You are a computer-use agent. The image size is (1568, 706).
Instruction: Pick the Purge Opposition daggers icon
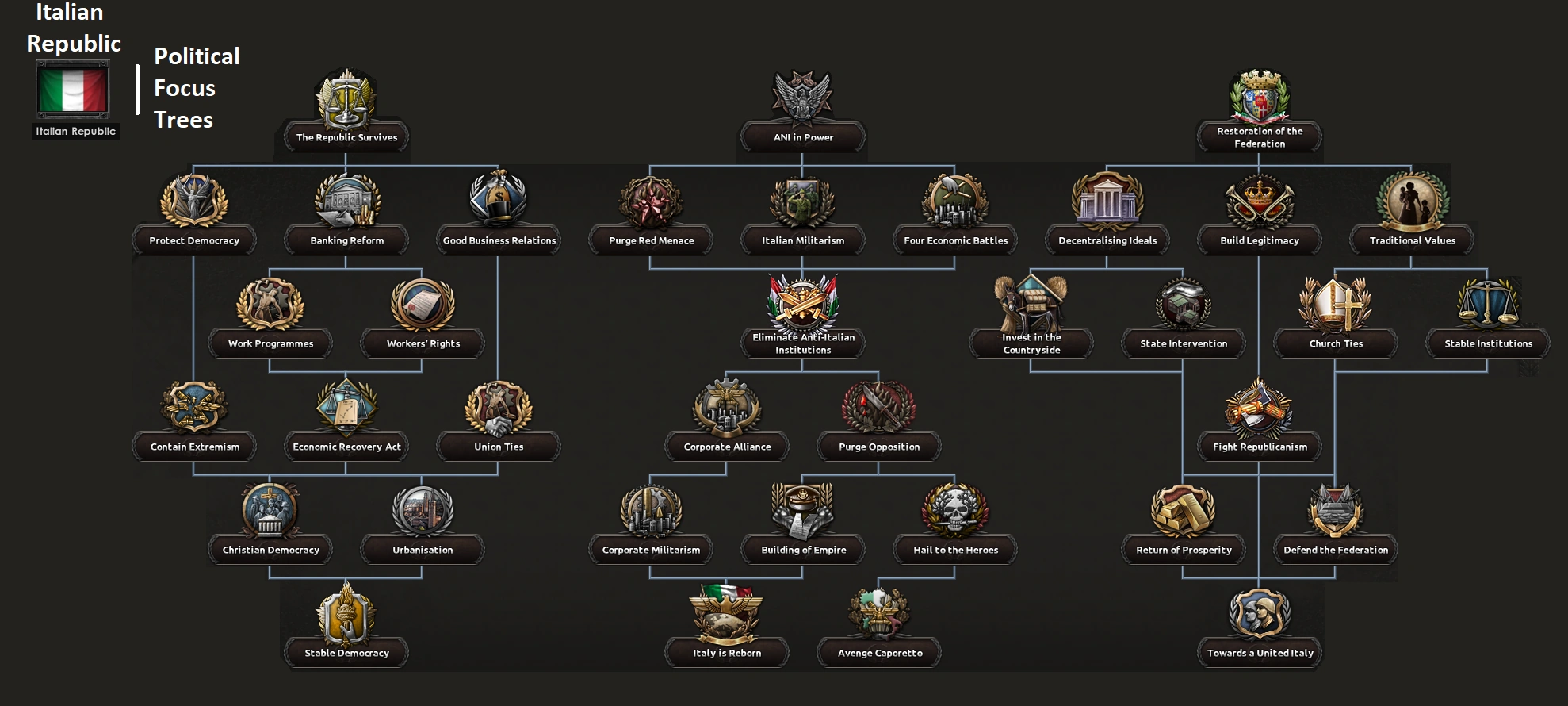(x=879, y=407)
